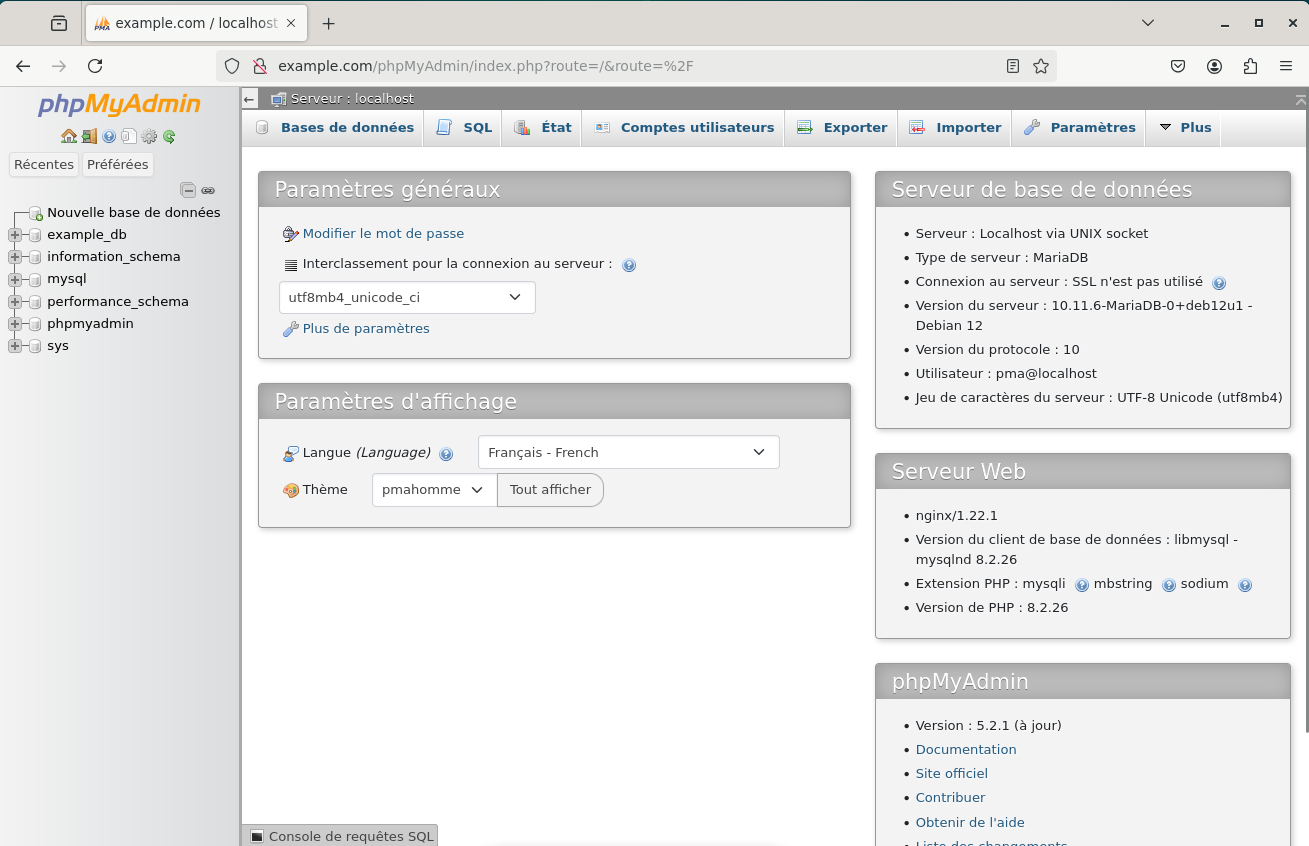Expand the sys database node
Image resolution: width=1309 pixels, height=846 pixels.
pos(14,346)
